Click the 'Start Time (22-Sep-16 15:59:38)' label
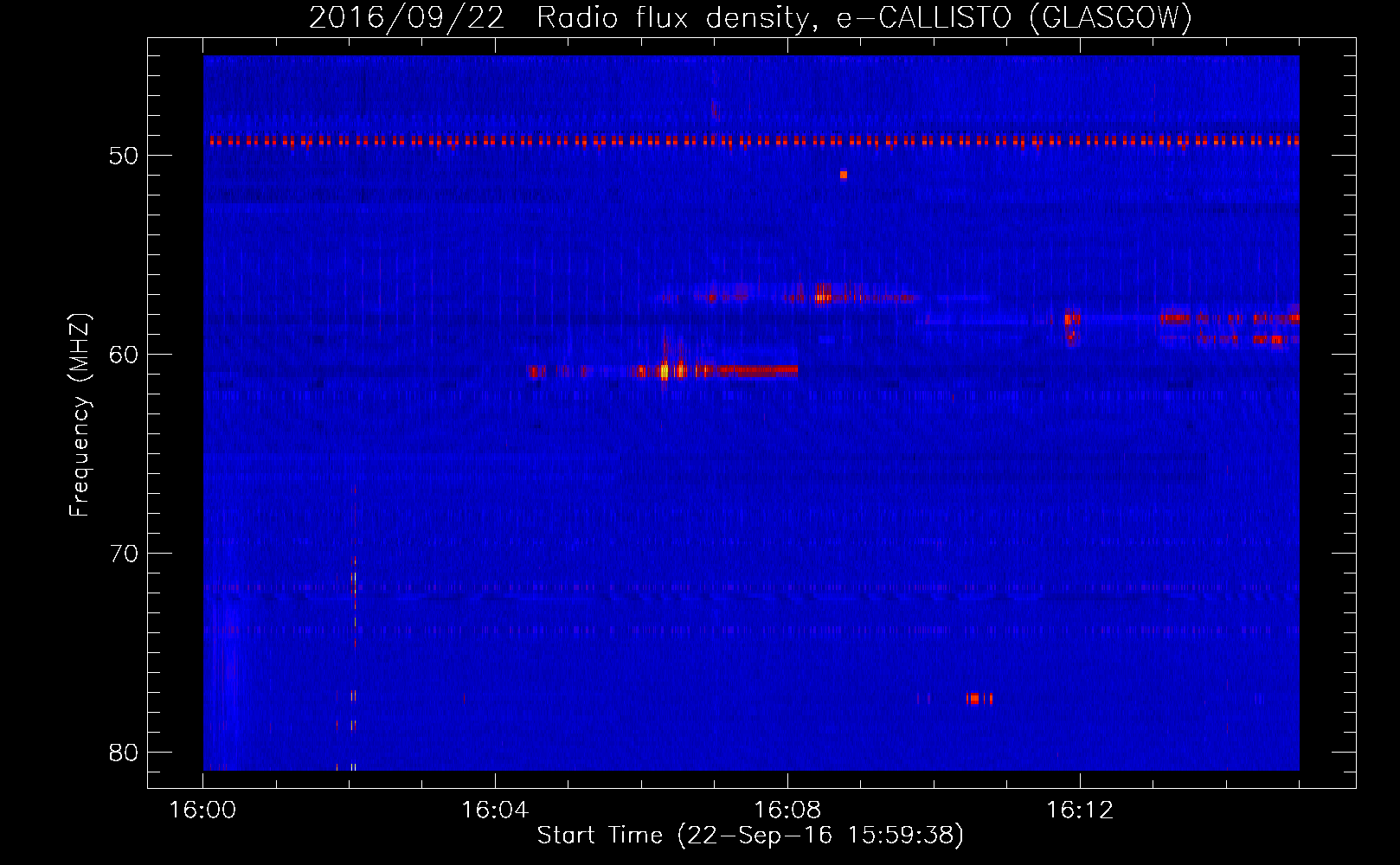 coord(750,836)
